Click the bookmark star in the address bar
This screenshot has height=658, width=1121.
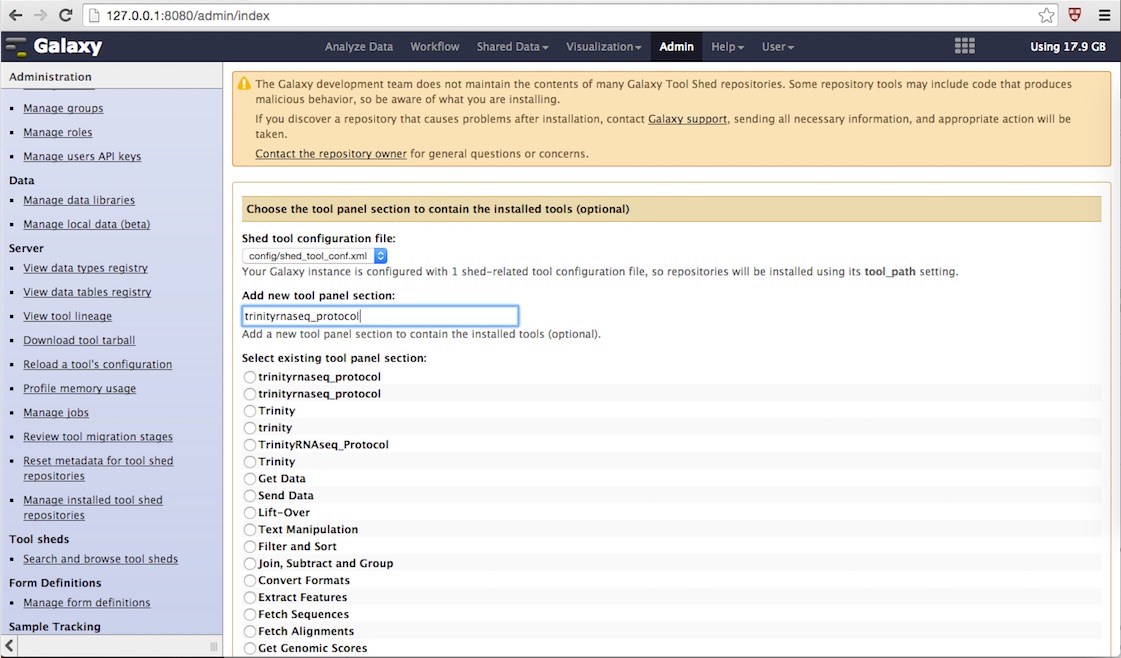click(1046, 15)
